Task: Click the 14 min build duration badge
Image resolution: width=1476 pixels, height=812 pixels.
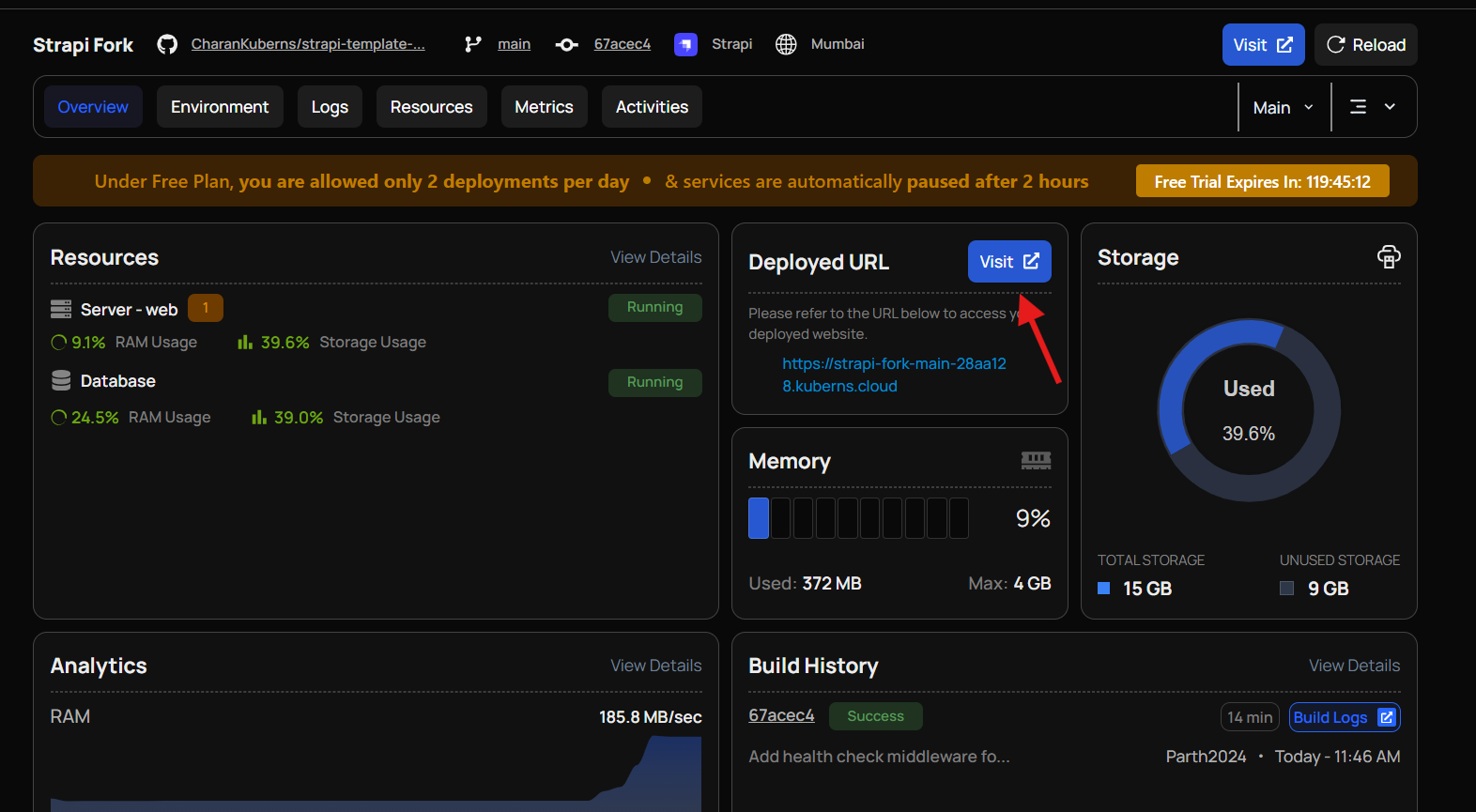Action: point(1250,717)
